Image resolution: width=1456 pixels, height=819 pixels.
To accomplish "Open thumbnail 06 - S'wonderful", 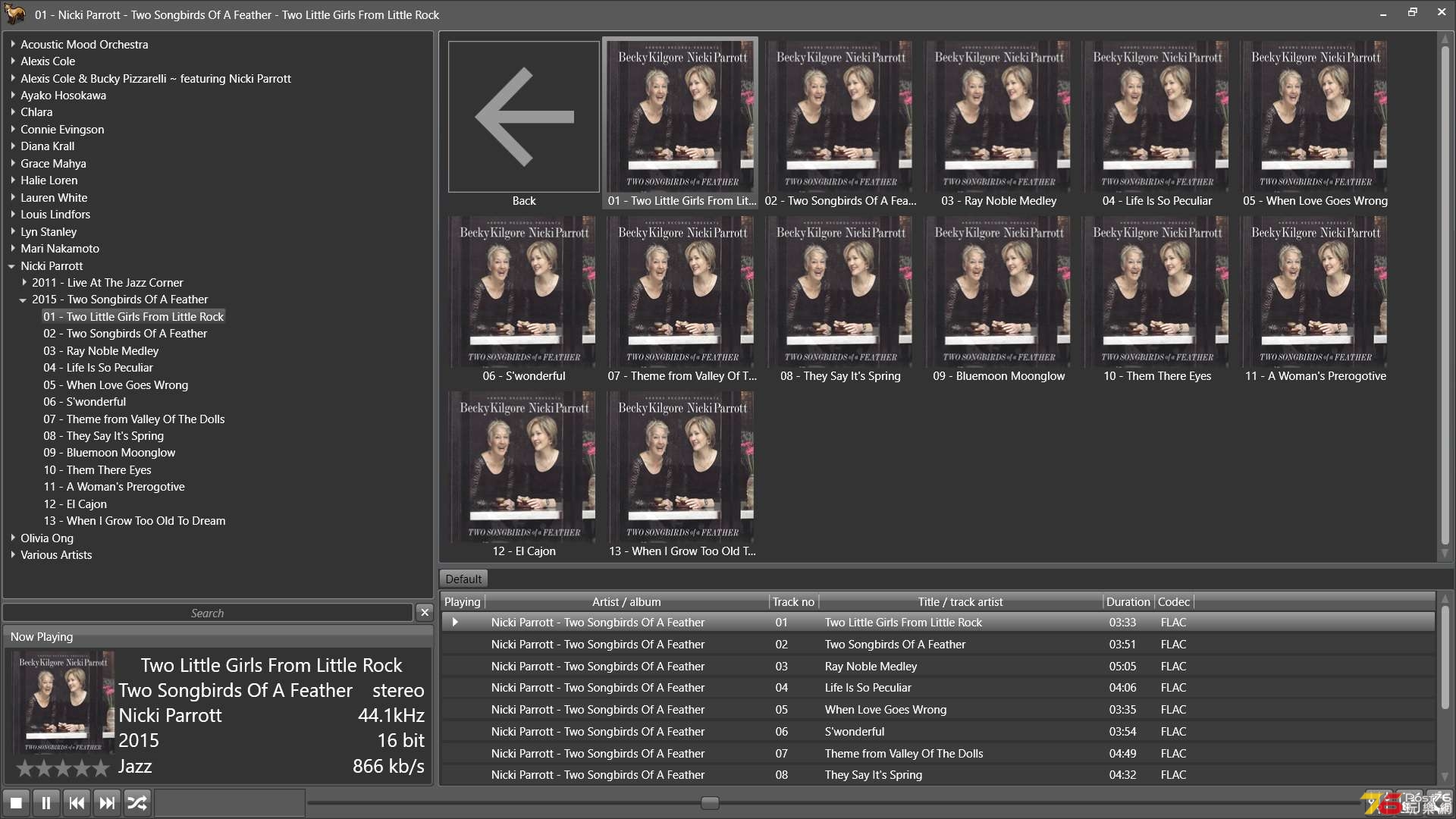I will tap(524, 299).
